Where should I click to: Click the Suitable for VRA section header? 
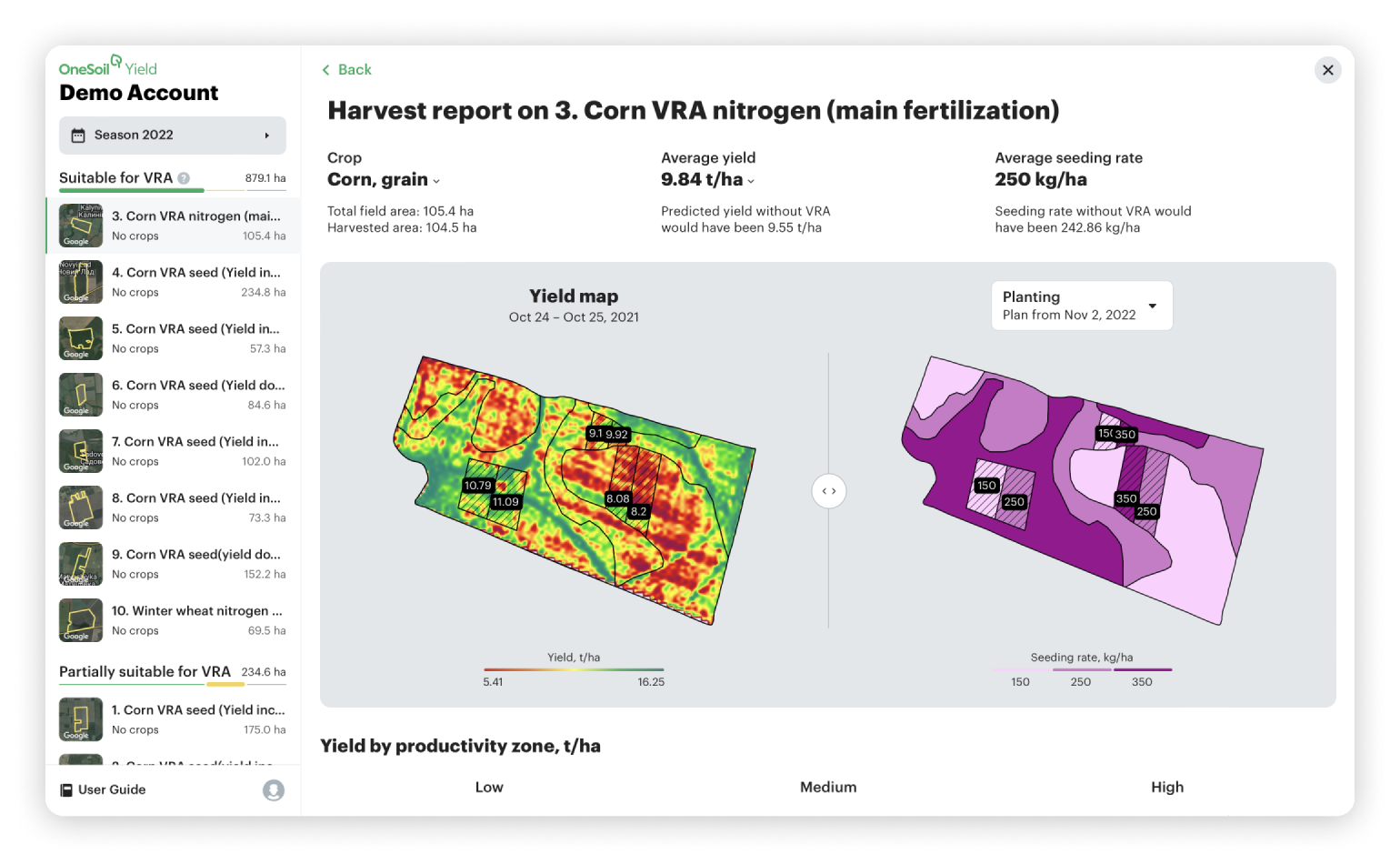coord(115,178)
